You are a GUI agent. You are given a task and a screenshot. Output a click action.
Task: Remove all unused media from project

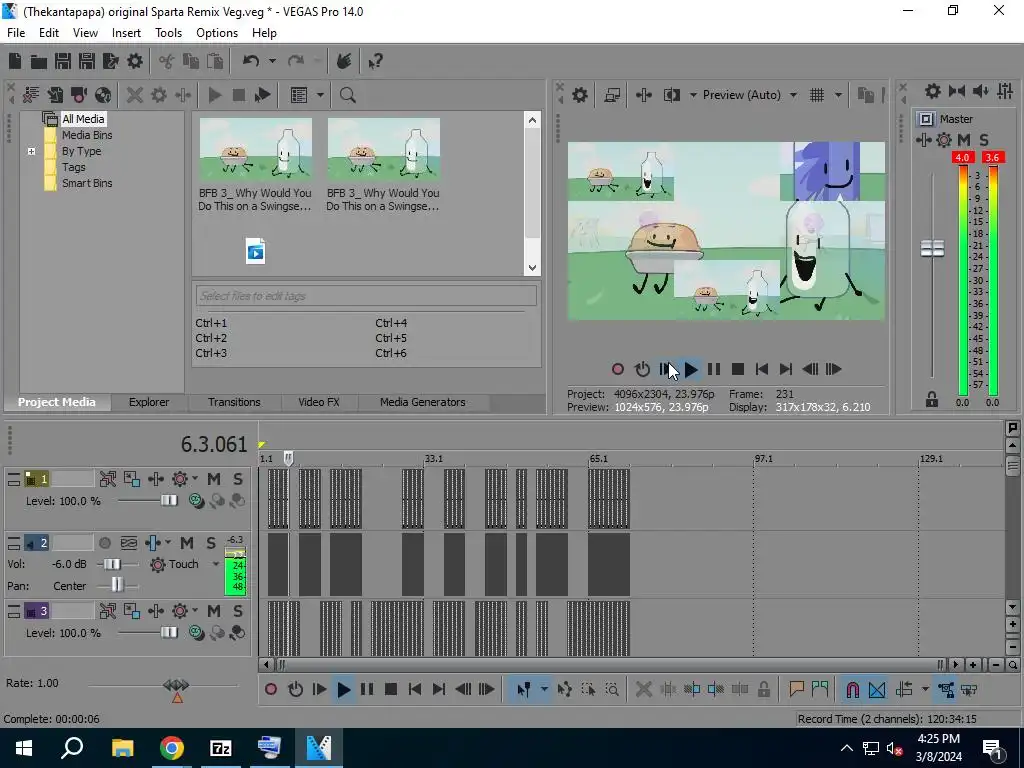point(31,95)
